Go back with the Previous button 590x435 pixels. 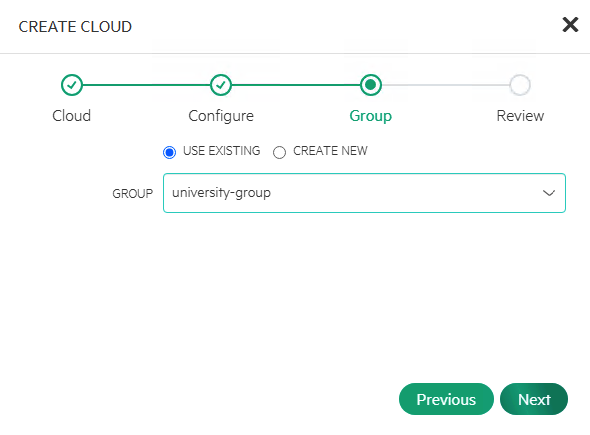coord(446,399)
